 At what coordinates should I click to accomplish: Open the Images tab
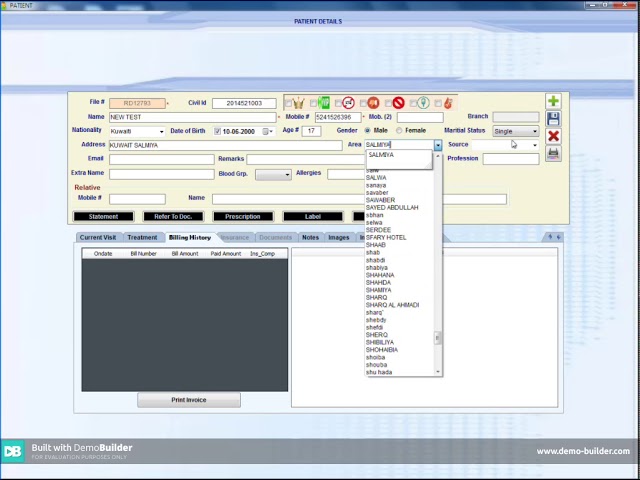(339, 238)
